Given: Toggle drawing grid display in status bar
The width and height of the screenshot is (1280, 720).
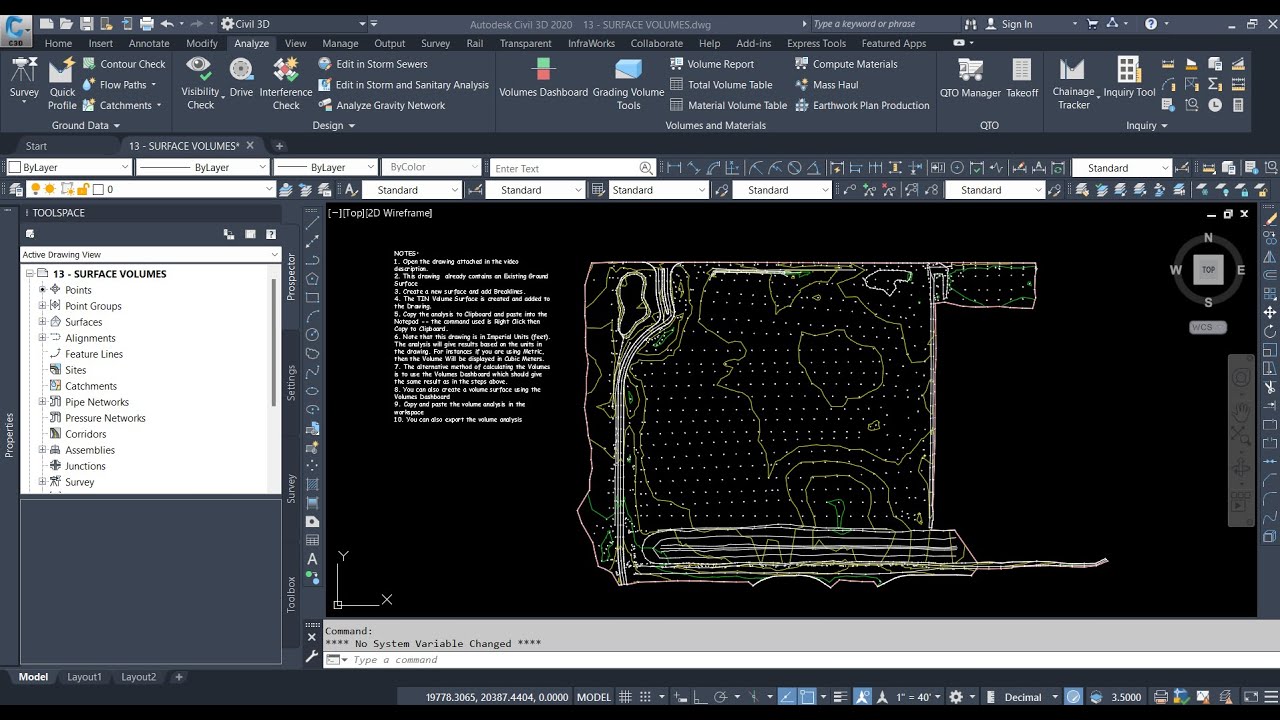Looking at the screenshot, I should (x=625, y=697).
